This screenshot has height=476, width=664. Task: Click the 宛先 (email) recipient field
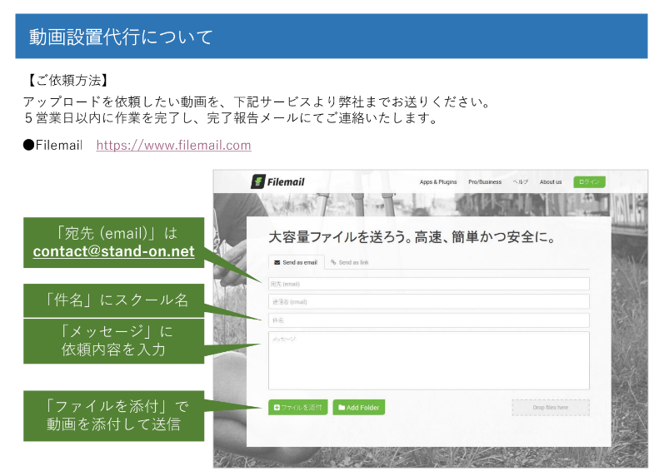tap(428, 284)
